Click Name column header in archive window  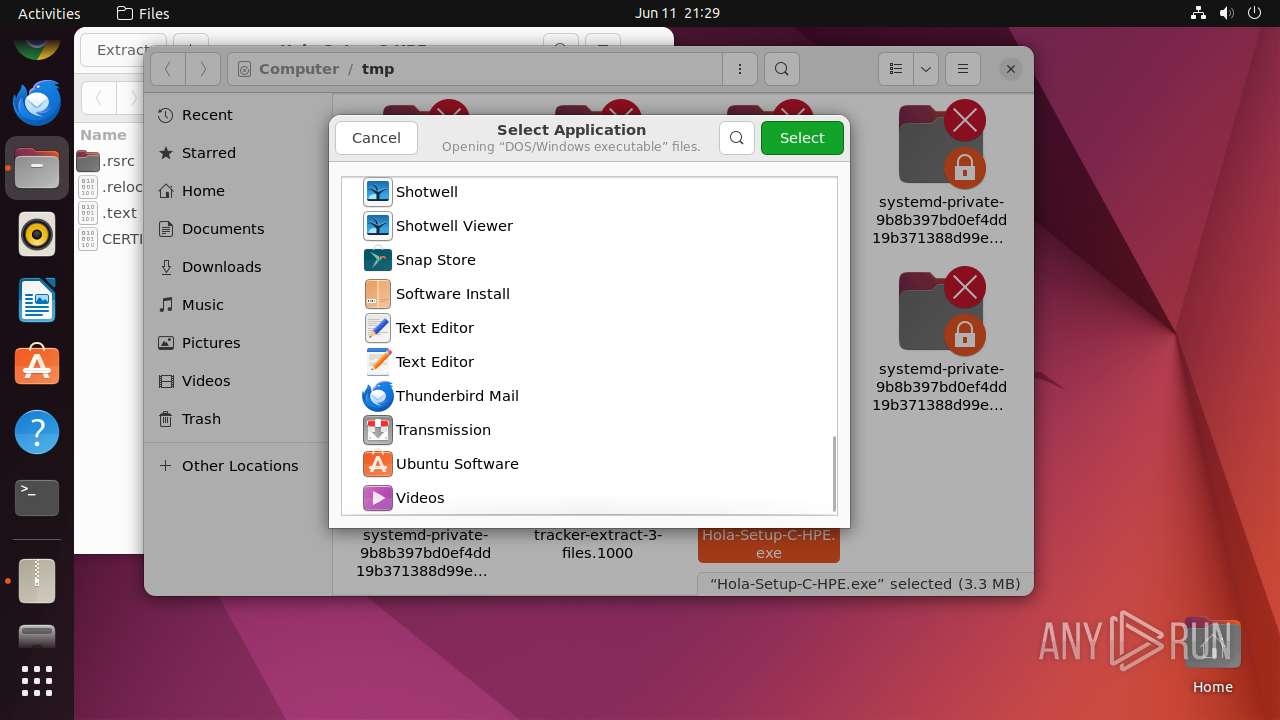tap(103, 135)
